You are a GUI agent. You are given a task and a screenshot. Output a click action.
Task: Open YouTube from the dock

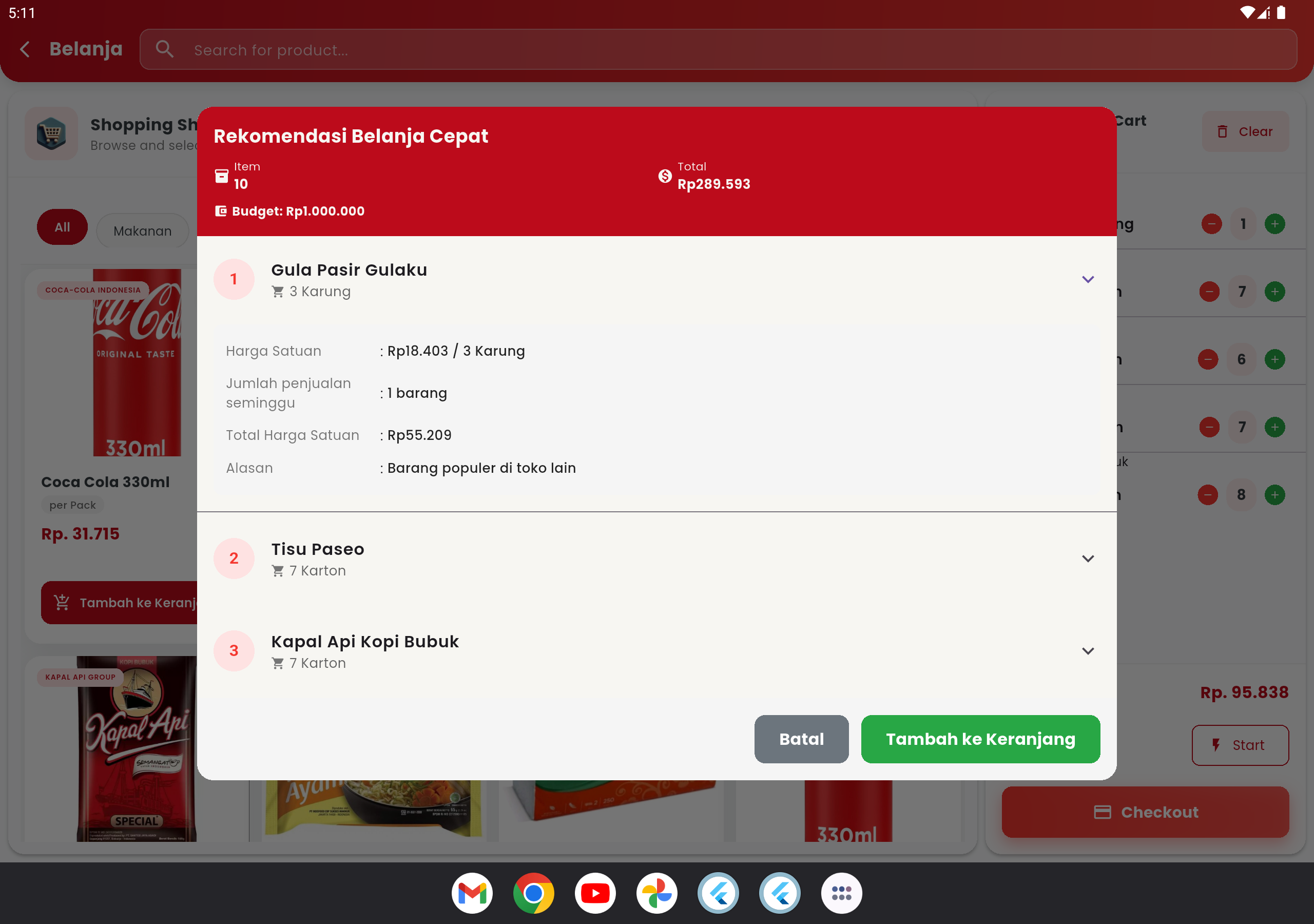coord(595,893)
